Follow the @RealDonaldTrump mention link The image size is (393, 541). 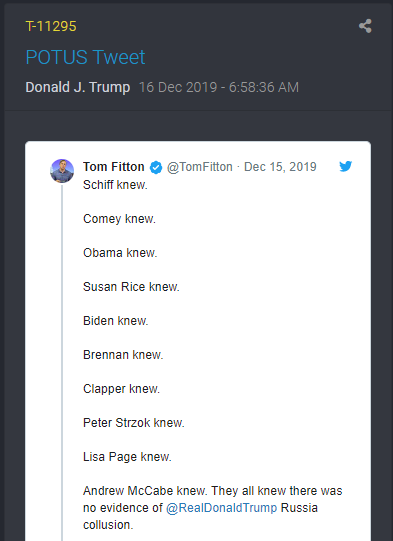pyautogui.click(x=222, y=508)
